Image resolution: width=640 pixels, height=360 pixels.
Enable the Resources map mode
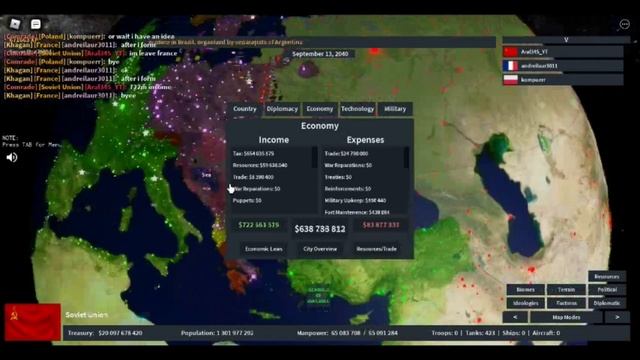[607, 276]
